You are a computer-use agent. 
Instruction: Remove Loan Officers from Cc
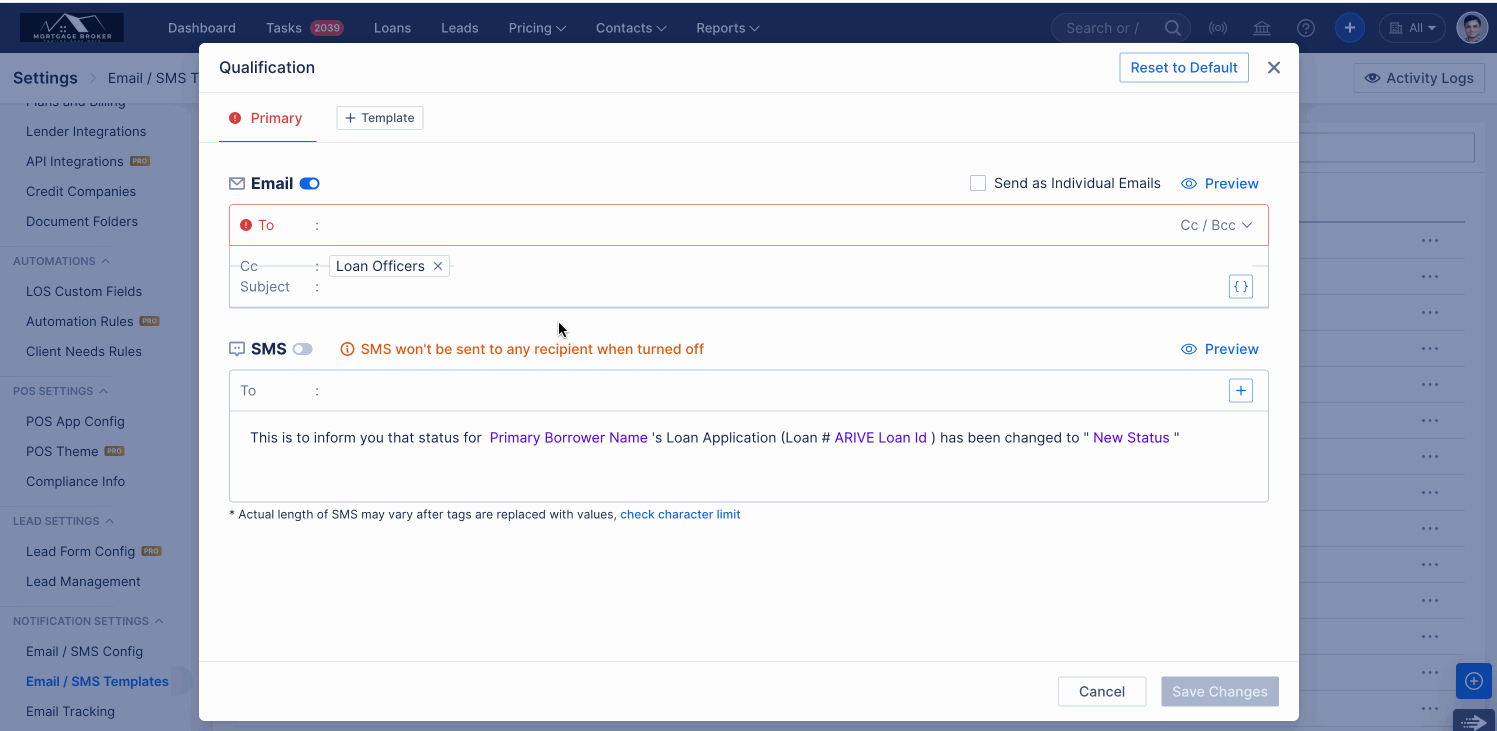coord(438,266)
